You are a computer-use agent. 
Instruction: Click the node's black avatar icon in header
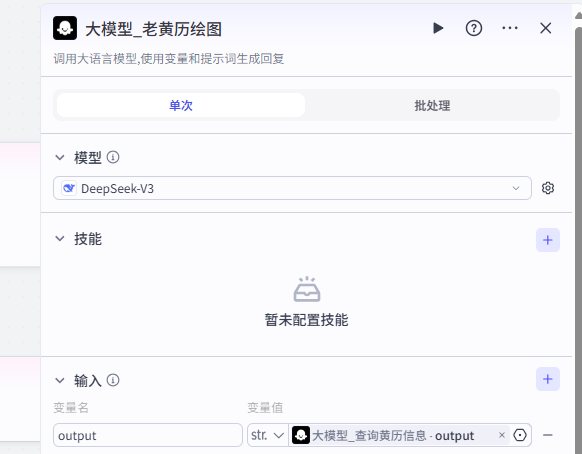(65, 28)
